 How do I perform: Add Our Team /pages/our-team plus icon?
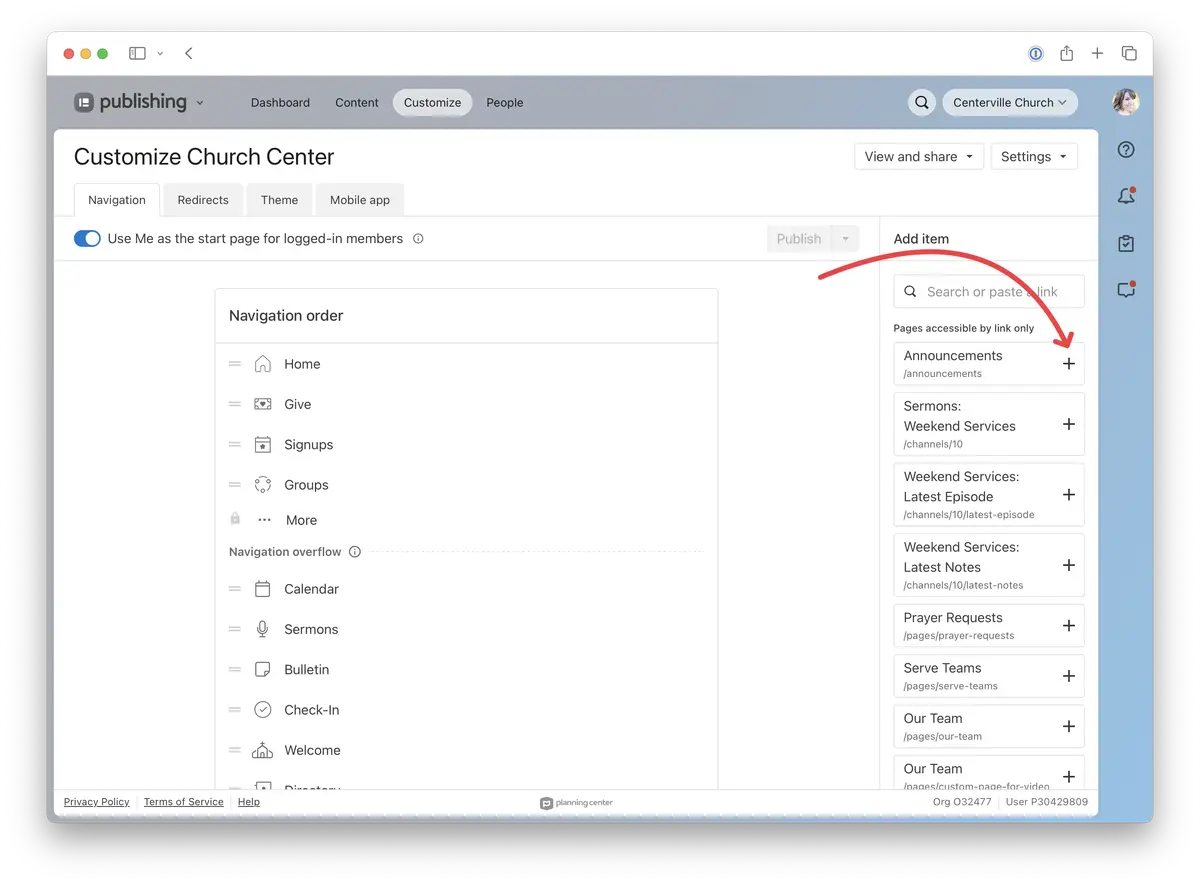click(x=1068, y=726)
